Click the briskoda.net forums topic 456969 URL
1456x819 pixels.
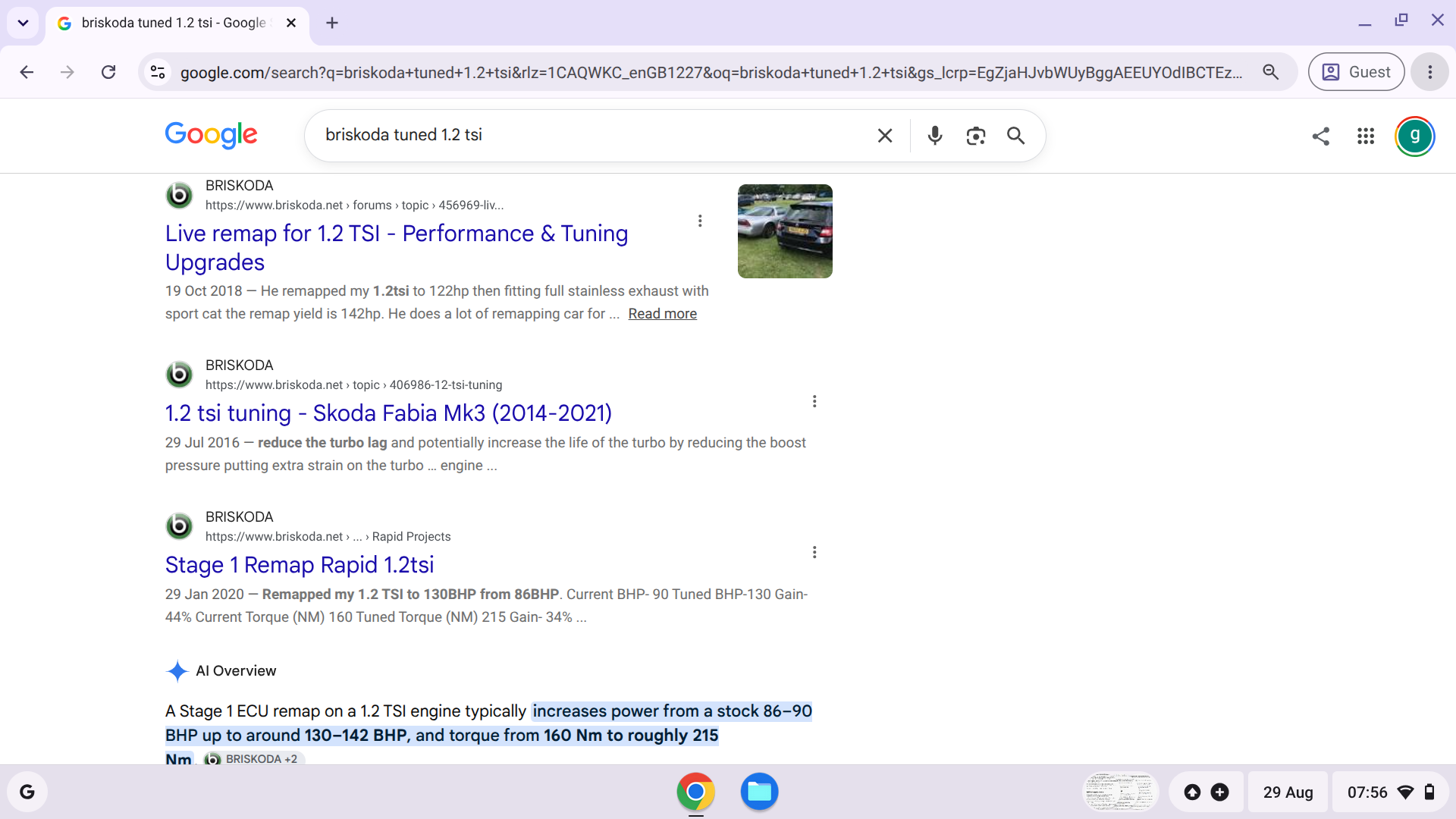click(354, 206)
